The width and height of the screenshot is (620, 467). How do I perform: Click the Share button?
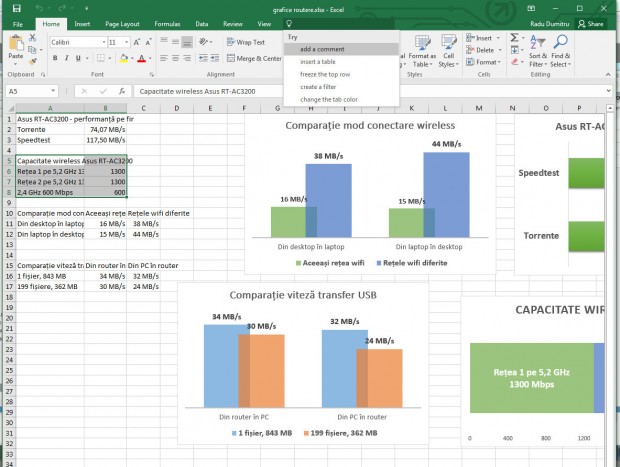(x=591, y=24)
